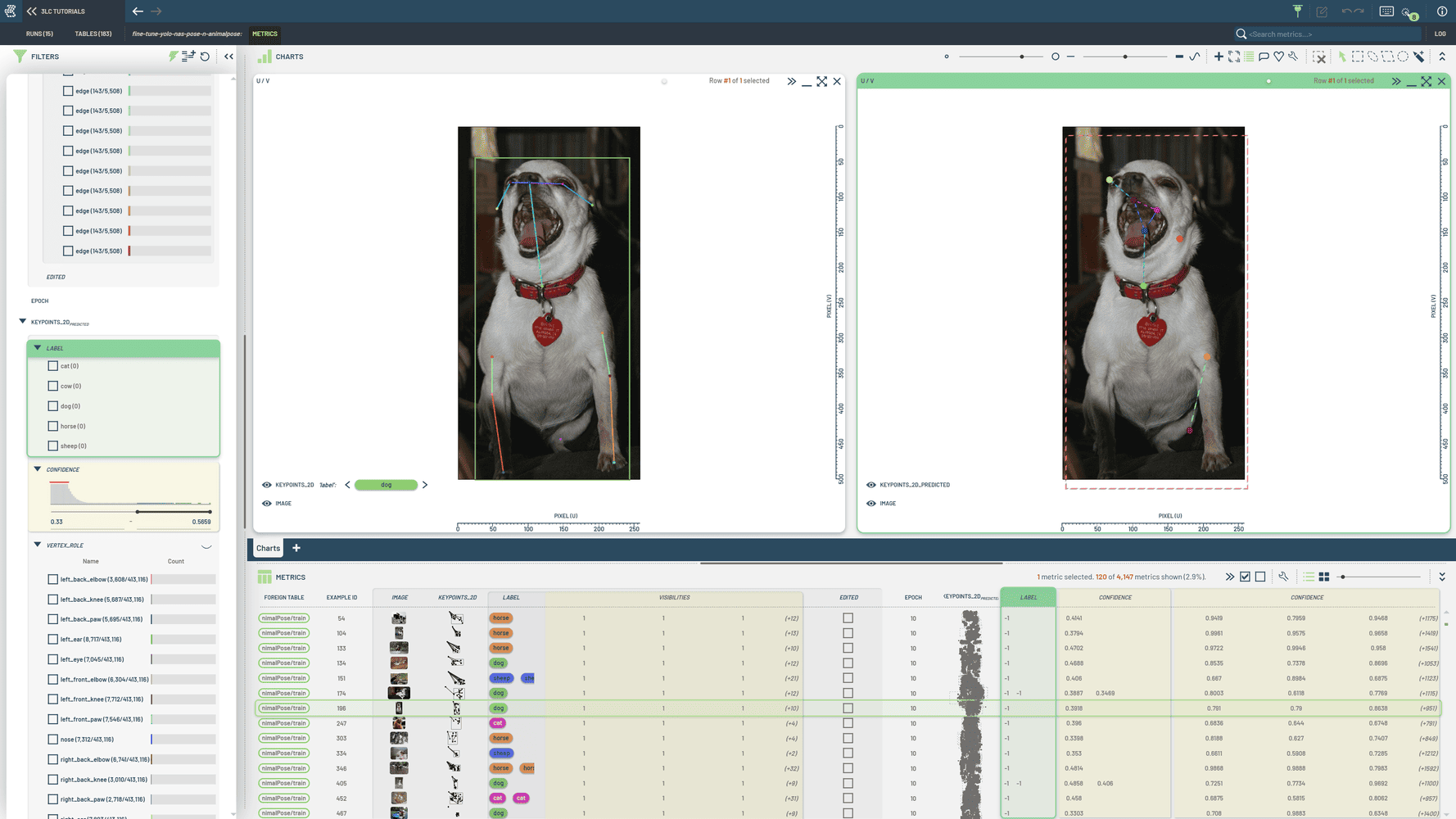Select the ellipse selection tool

(x=1403, y=57)
